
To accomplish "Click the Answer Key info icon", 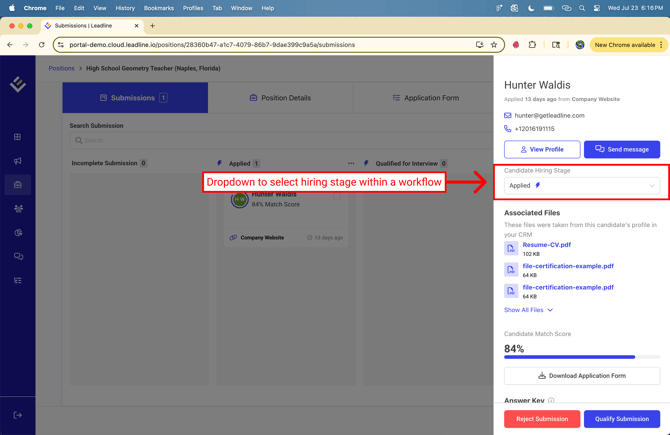I will tap(551, 401).
